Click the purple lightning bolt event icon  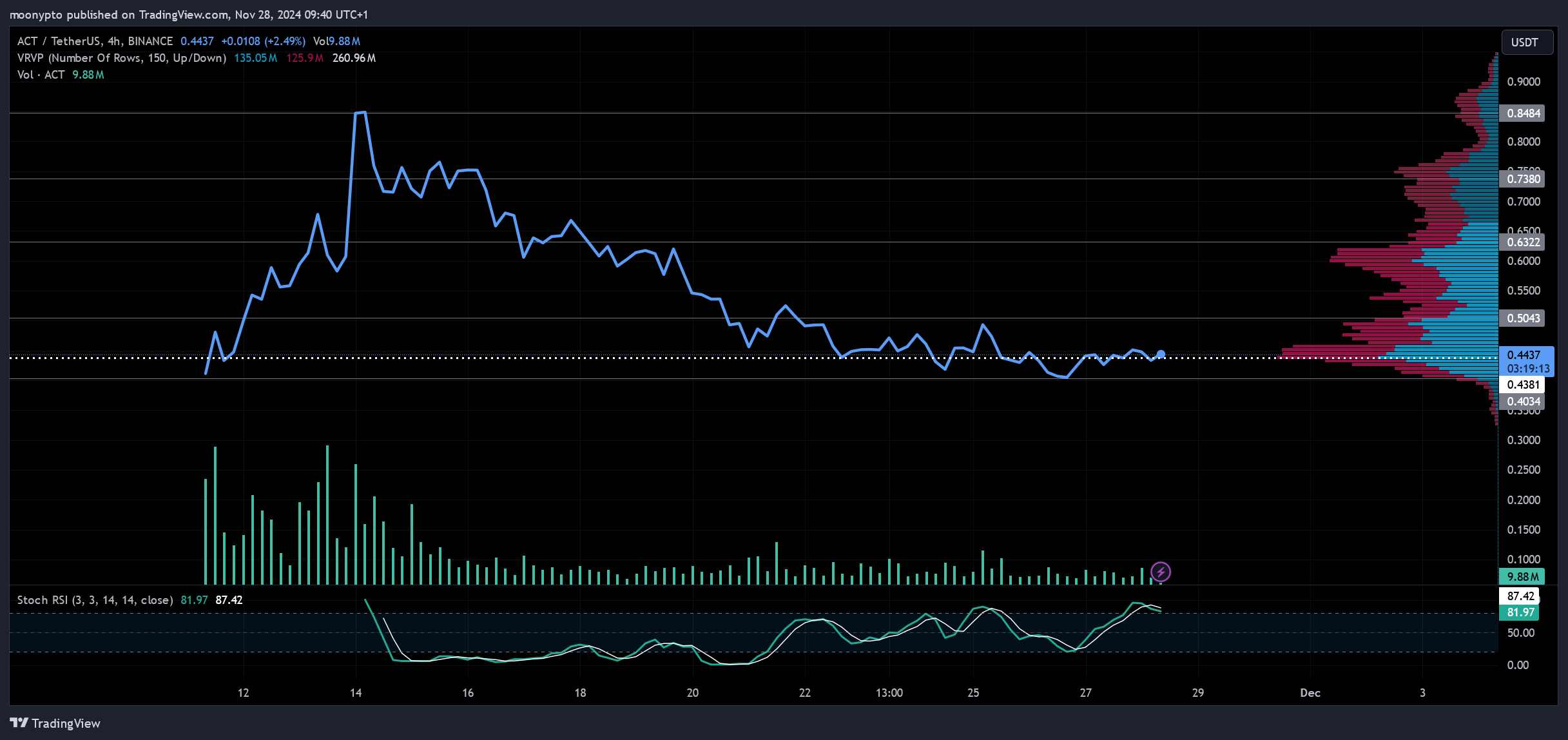pos(1161,572)
